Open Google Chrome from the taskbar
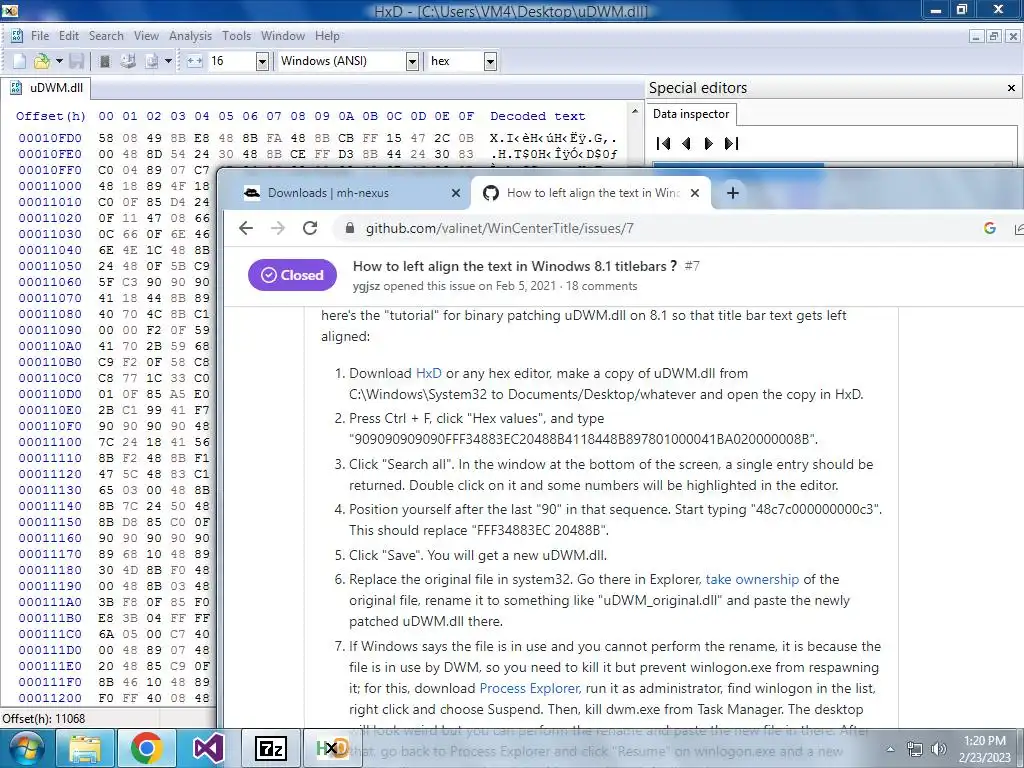 click(x=146, y=748)
